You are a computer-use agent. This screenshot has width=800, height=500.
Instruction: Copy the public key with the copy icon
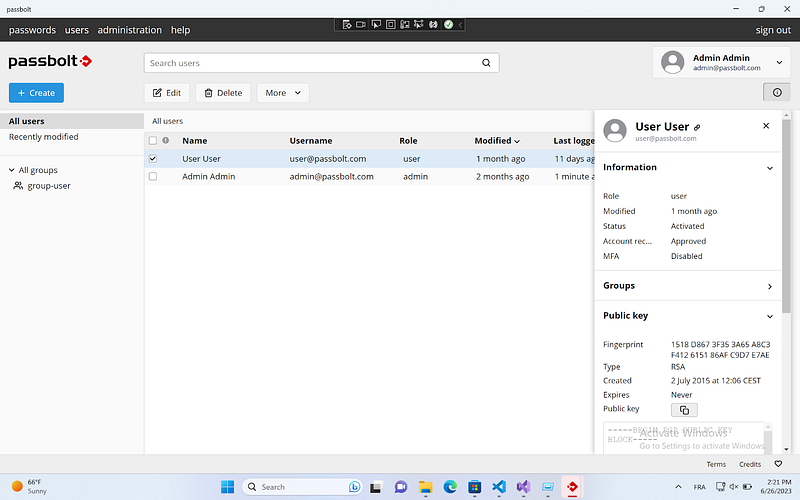[684, 410]
